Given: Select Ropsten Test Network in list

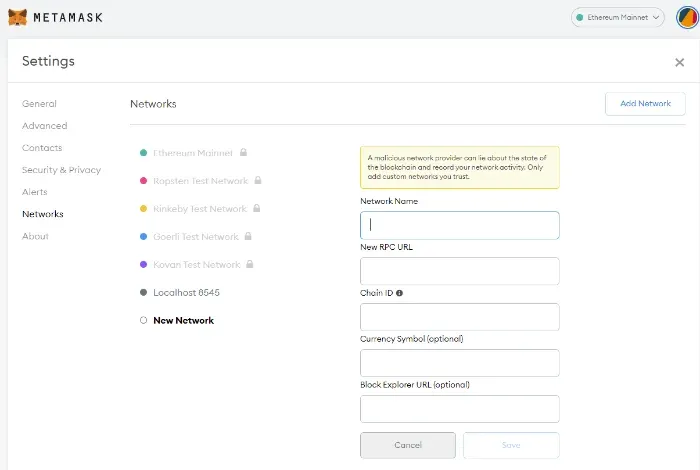Looking at the screenshot, I should 200,181.
